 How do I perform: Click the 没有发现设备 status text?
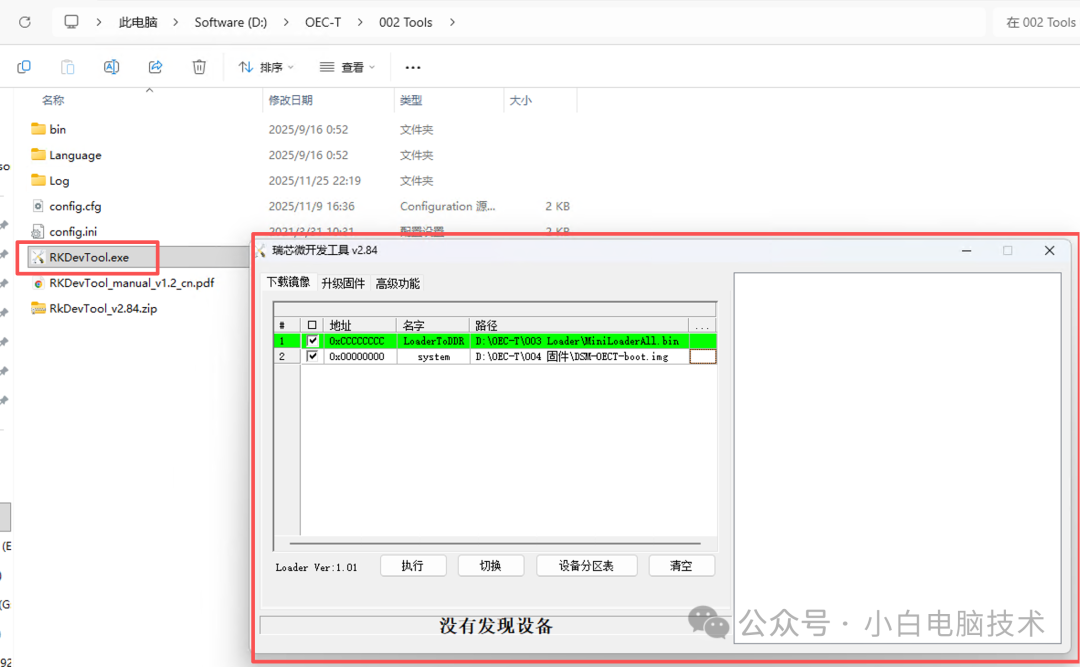[x=496, y=626]
